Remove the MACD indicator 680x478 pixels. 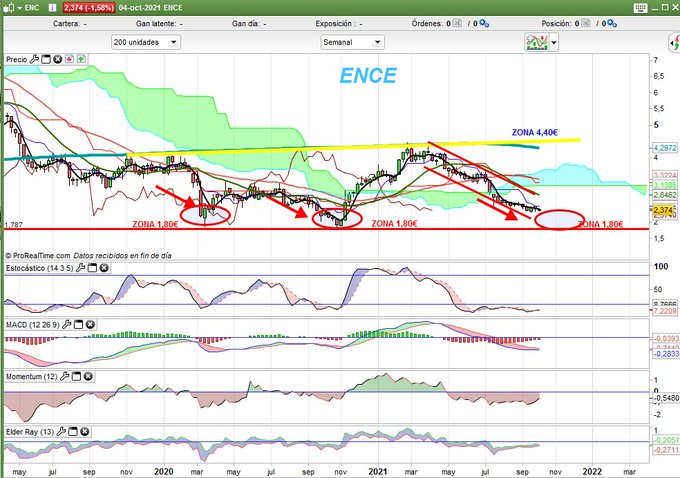point(90,324)
